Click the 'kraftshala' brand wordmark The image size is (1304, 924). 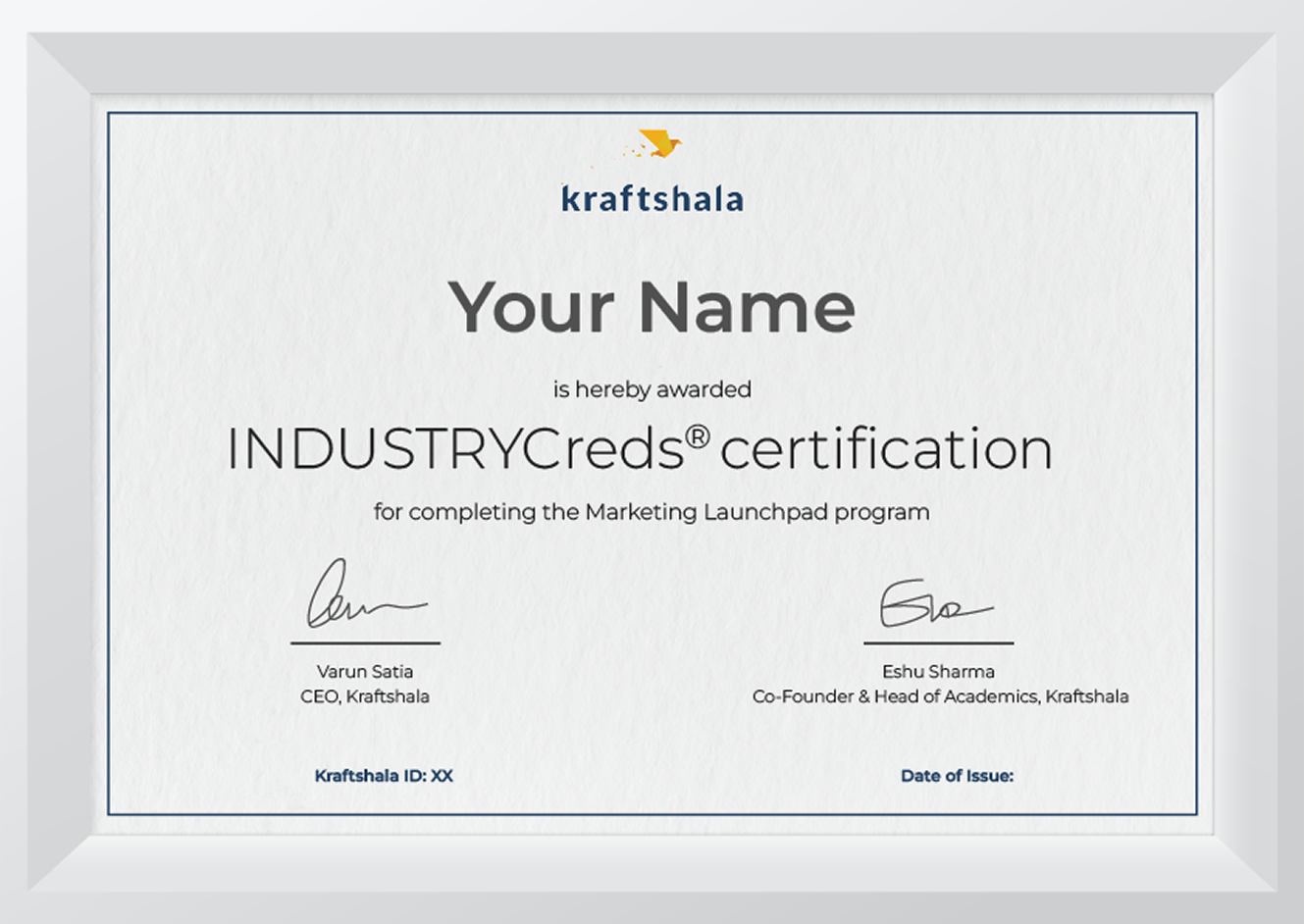[x=652, y=198]
